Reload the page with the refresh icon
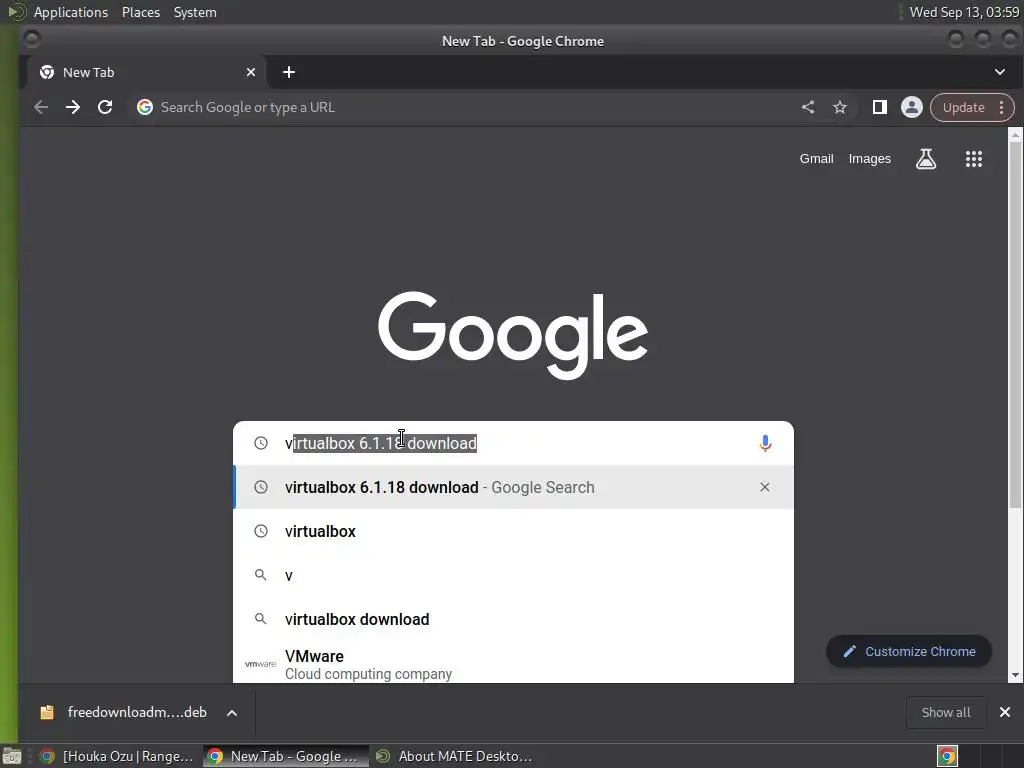This screenshot has width=1024, height=768. coord(105,107)
